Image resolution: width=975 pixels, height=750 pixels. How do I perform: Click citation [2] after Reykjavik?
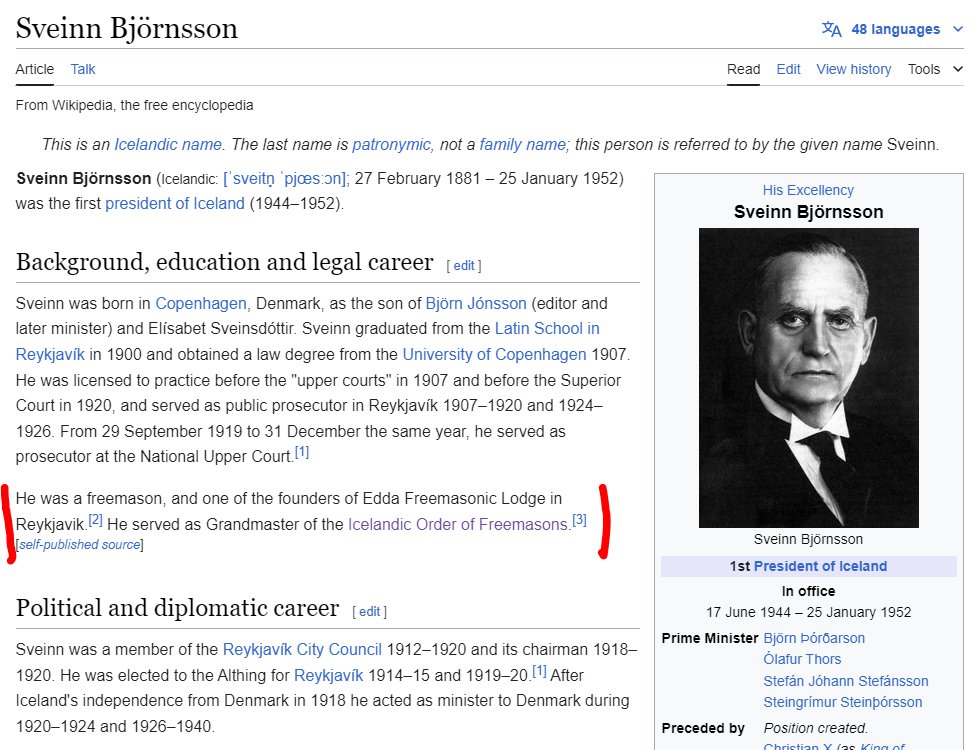pos(95,520)
